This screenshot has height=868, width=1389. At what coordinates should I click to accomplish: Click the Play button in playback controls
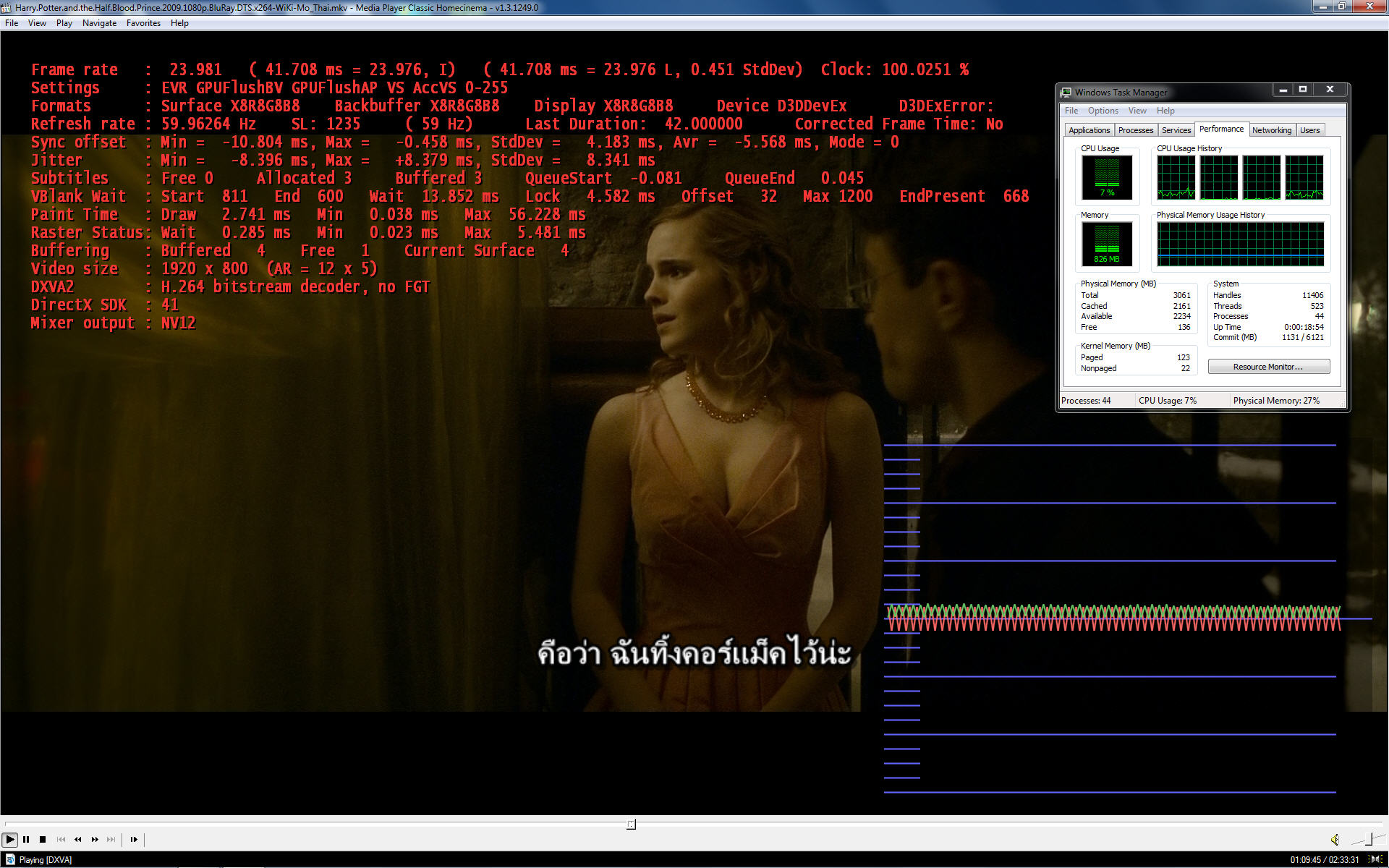(x=9, y=839)
